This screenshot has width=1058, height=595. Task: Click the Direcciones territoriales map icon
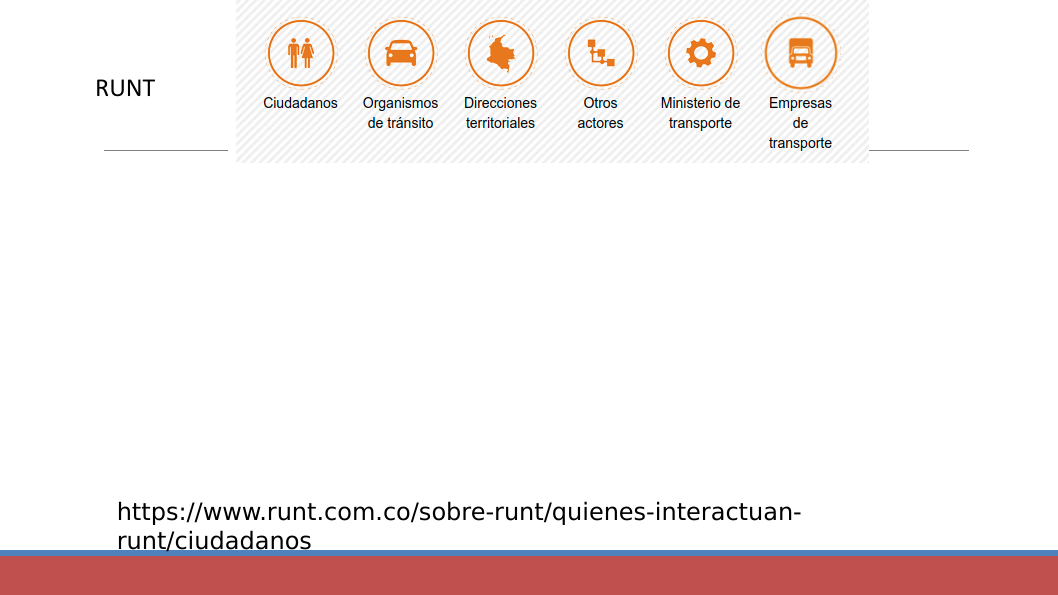coord(501,53)
